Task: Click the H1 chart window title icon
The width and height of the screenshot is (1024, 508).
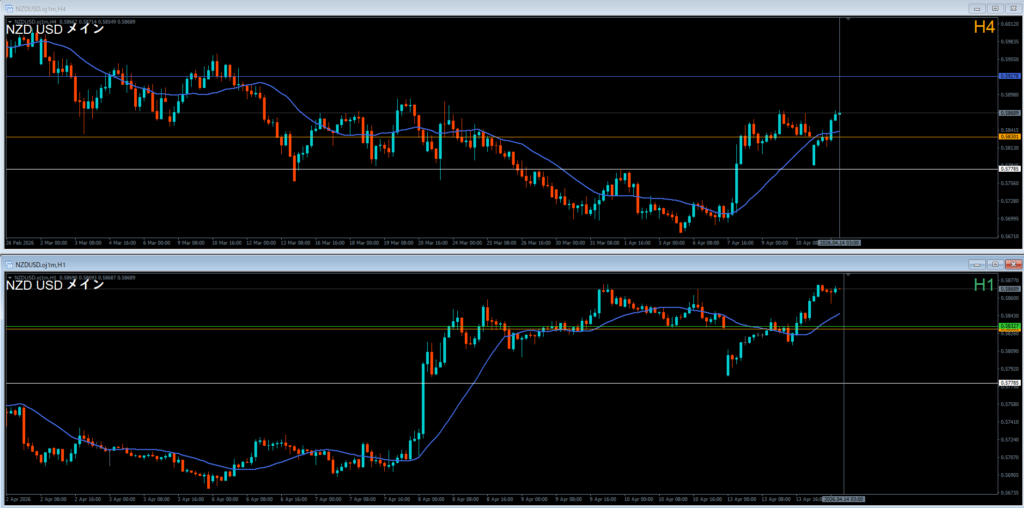Action: pyautogui.click(x=10, y=264)
